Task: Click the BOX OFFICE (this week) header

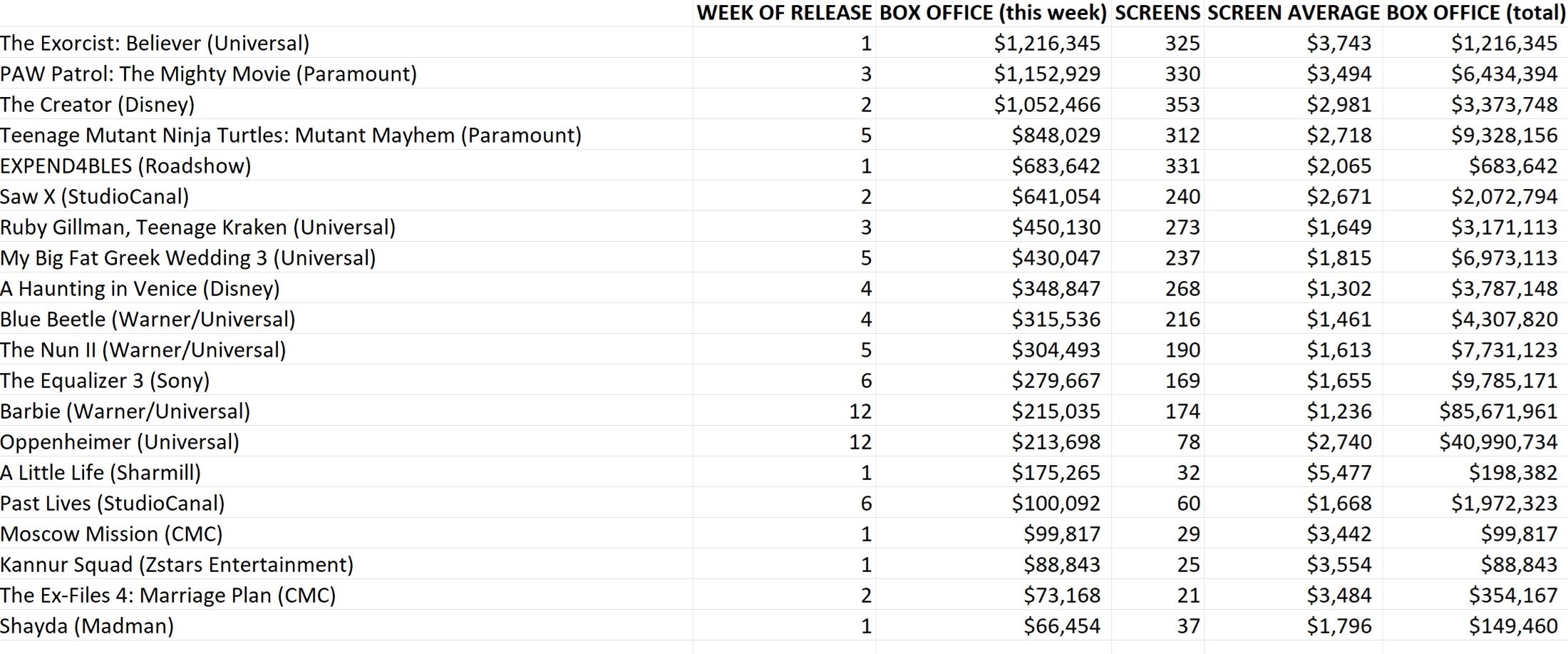Action: point(993,13)
